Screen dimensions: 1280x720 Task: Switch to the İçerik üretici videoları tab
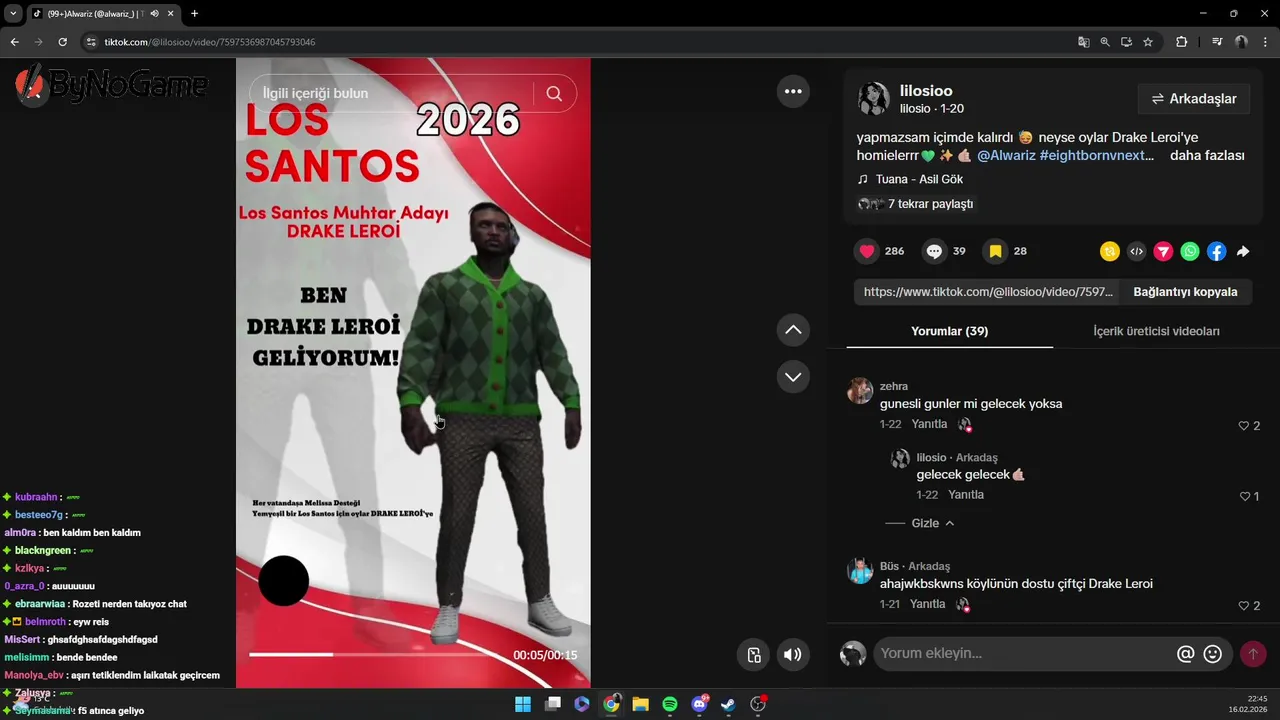[1156, 331]
